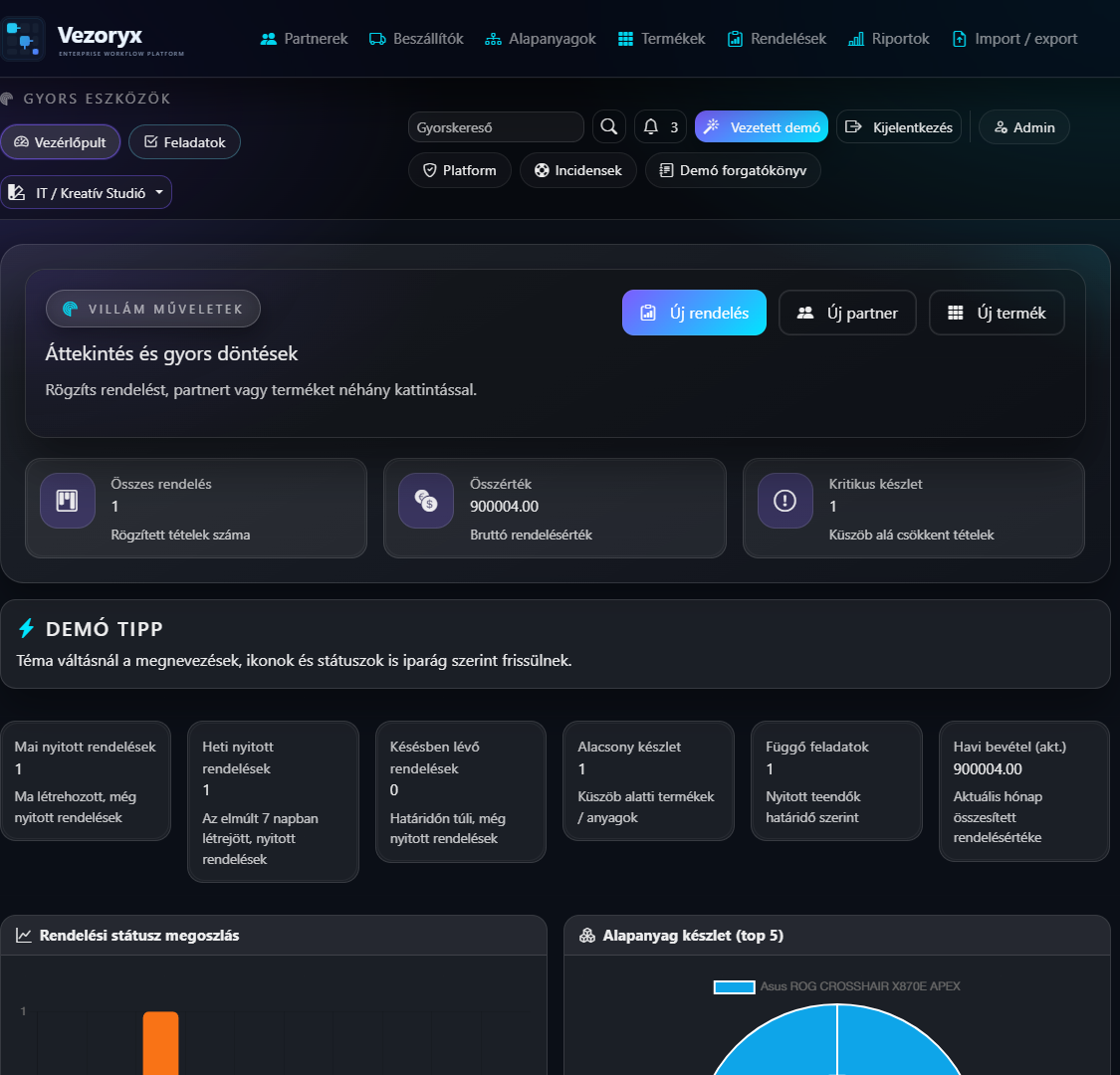Start the Vezetett demó
Image resolution: width=1120 pixels, height=1075 pixels.
point(762,127)
